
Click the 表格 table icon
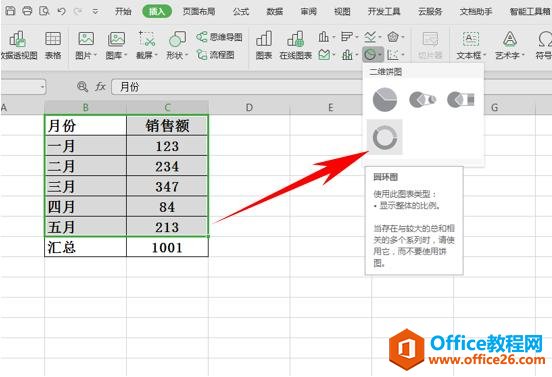coord(53,45)
